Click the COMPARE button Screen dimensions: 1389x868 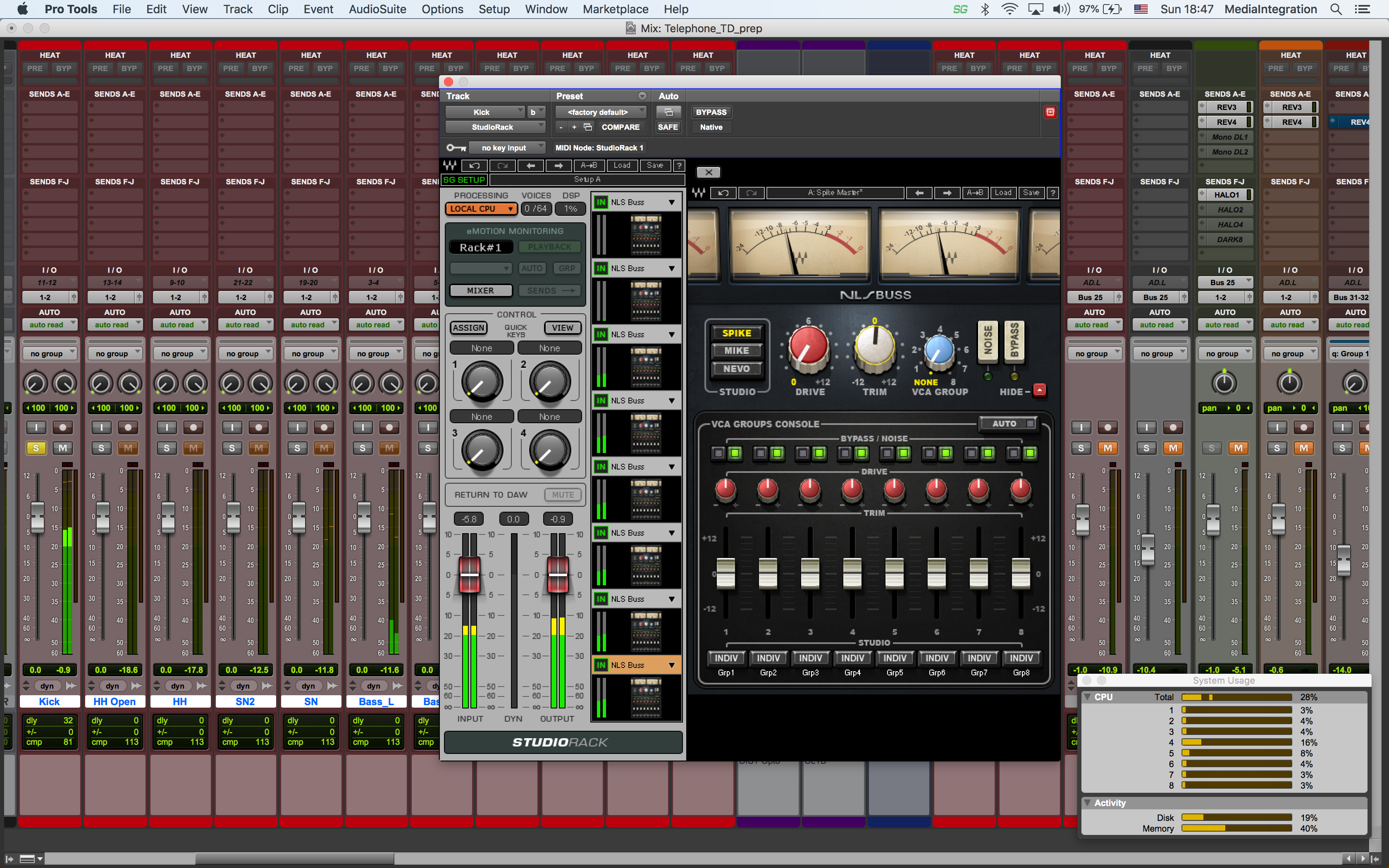620,127
